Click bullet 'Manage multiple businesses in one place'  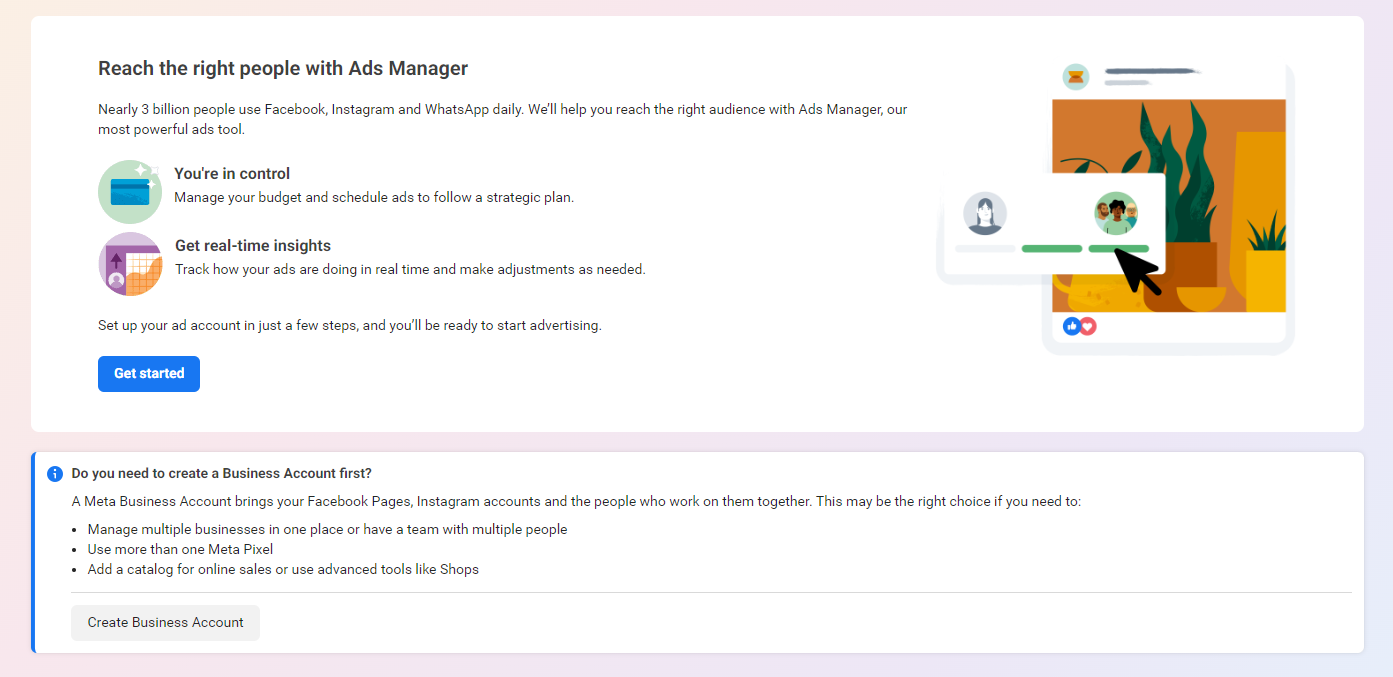(x=327, y=530)
